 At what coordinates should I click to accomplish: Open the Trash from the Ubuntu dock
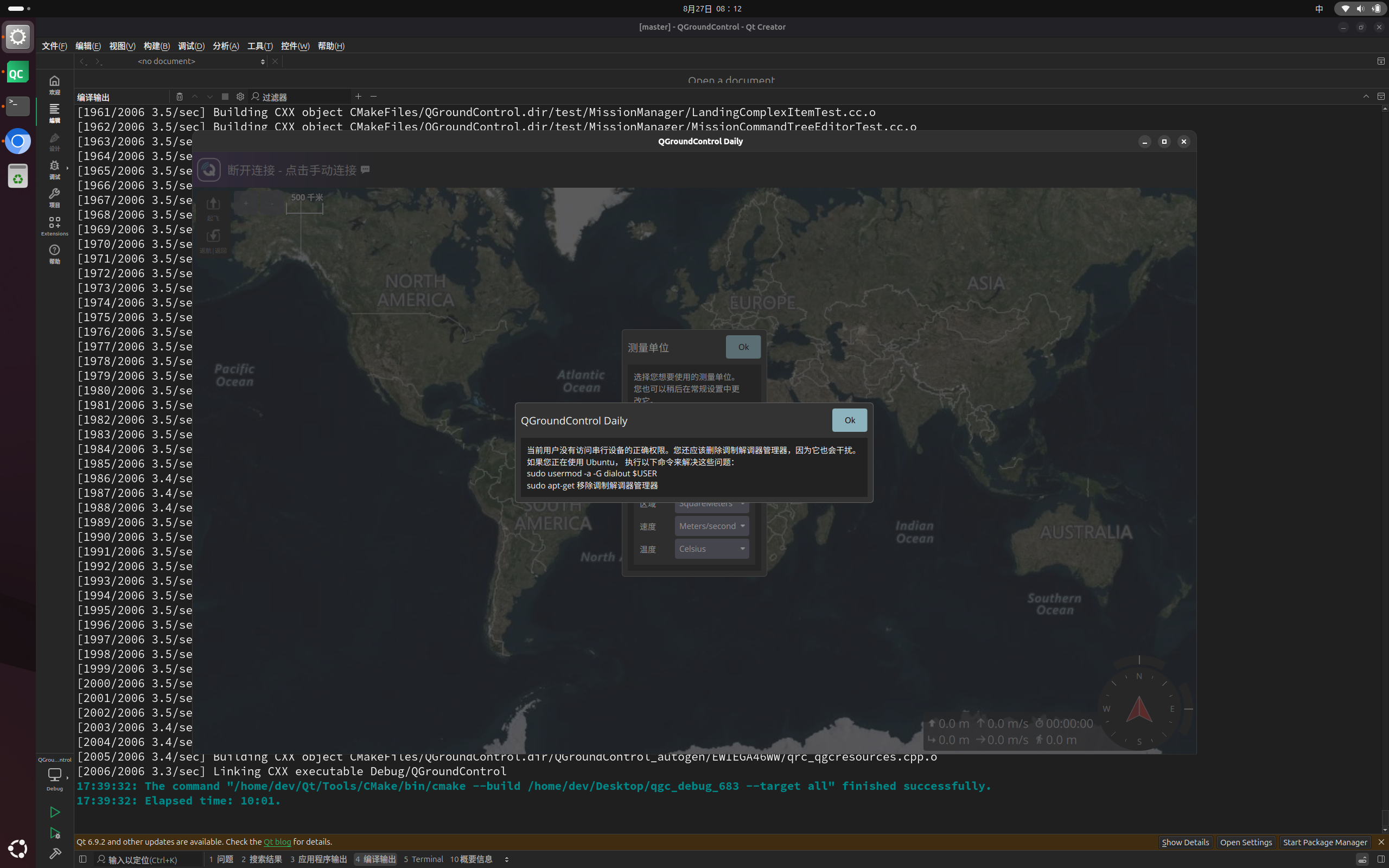pyautogui.click(x=18, y=176)
